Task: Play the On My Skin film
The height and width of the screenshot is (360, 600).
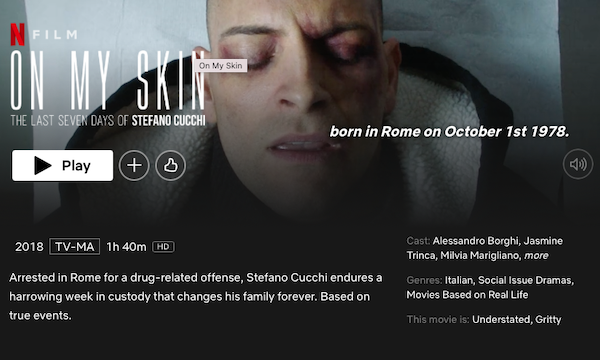Action: click(62, 165)
